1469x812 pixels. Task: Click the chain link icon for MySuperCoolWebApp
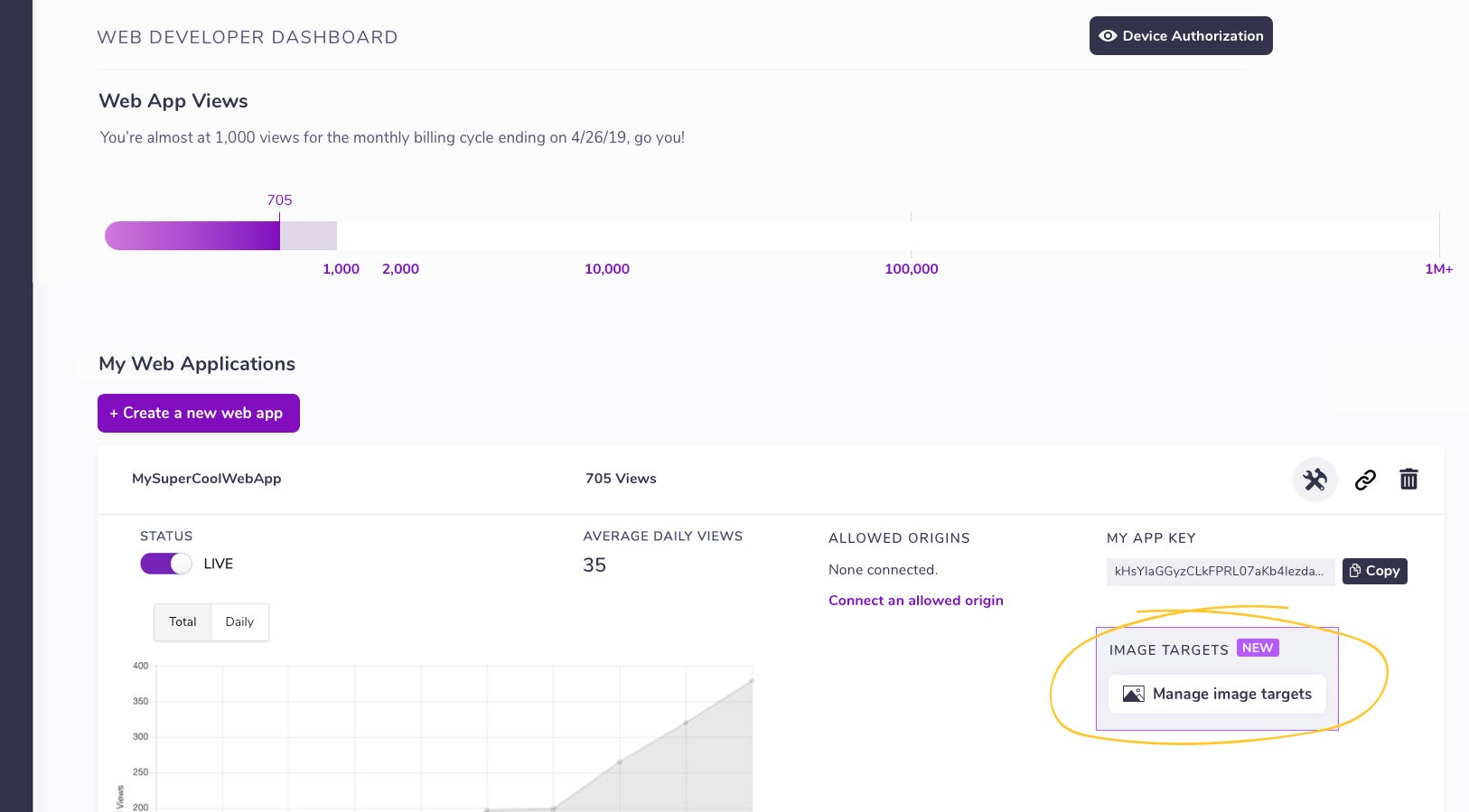pos(1365,480)
